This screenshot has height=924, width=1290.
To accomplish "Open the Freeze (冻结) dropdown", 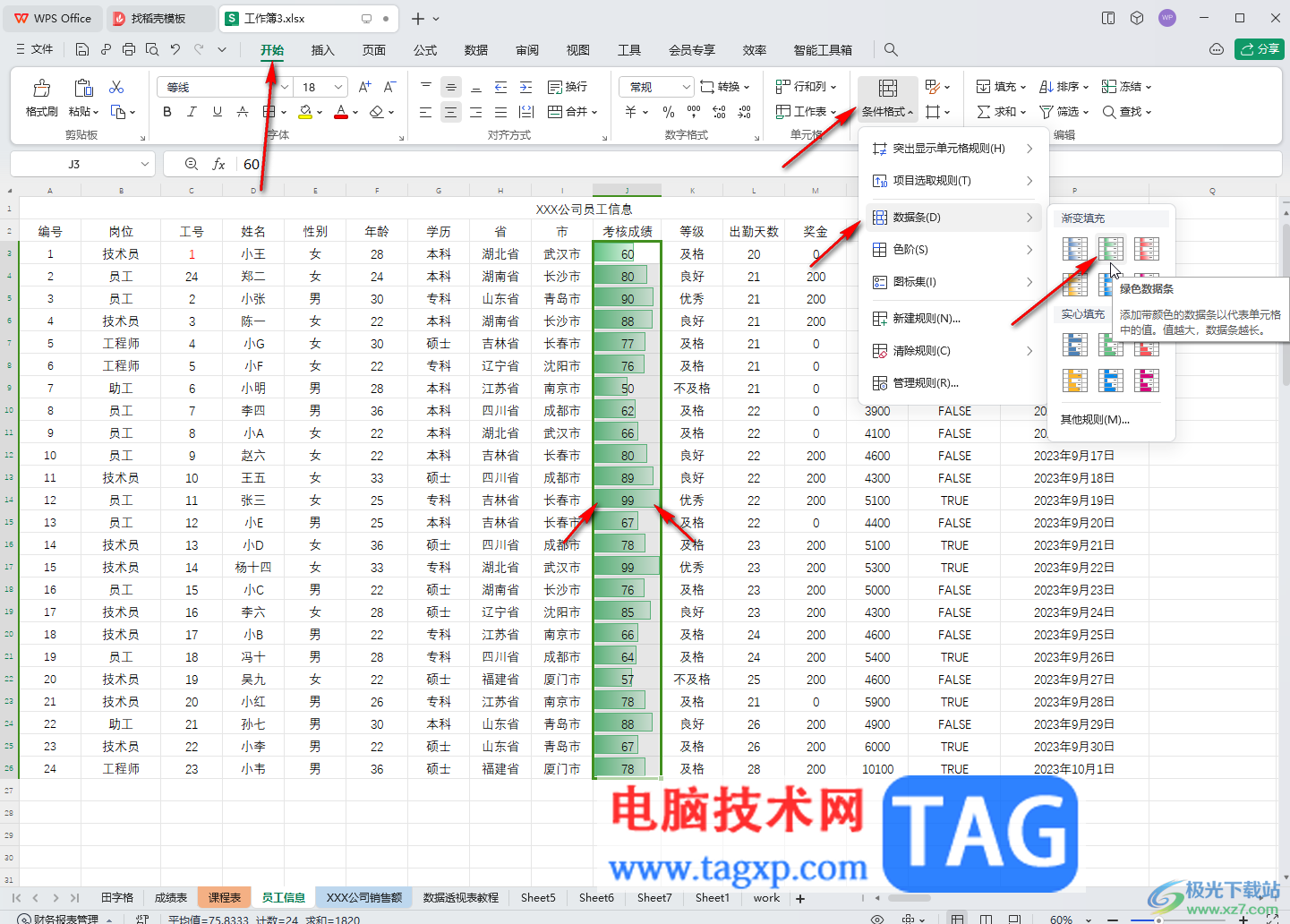I will [1127, 87].
